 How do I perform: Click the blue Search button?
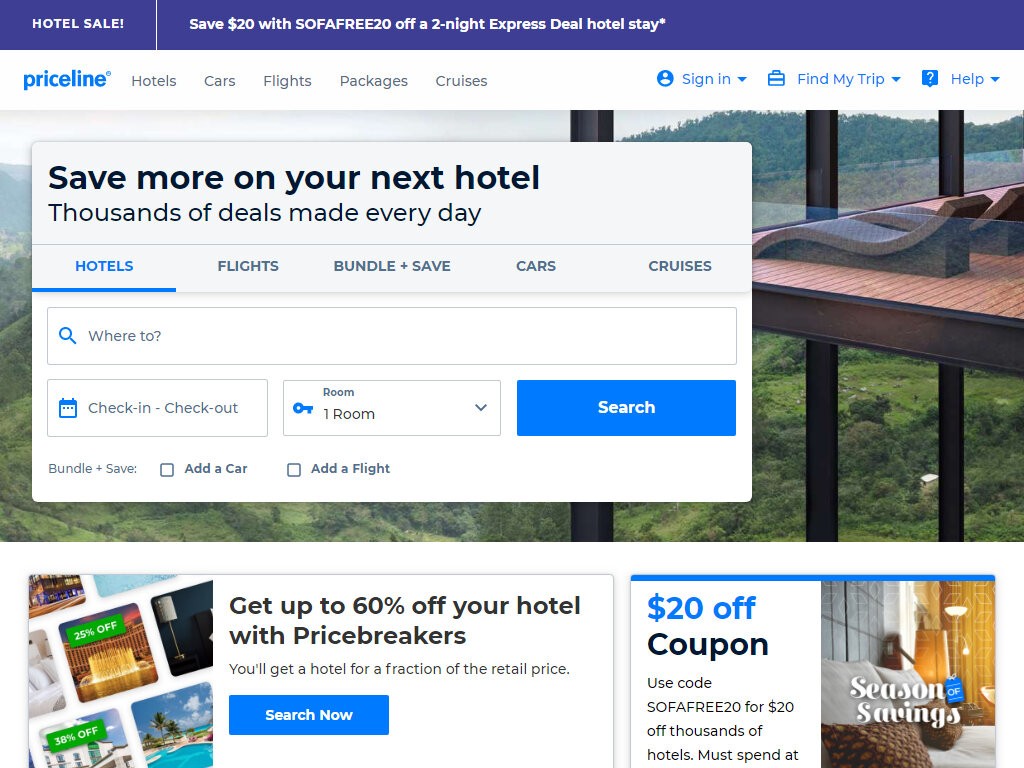626,408
